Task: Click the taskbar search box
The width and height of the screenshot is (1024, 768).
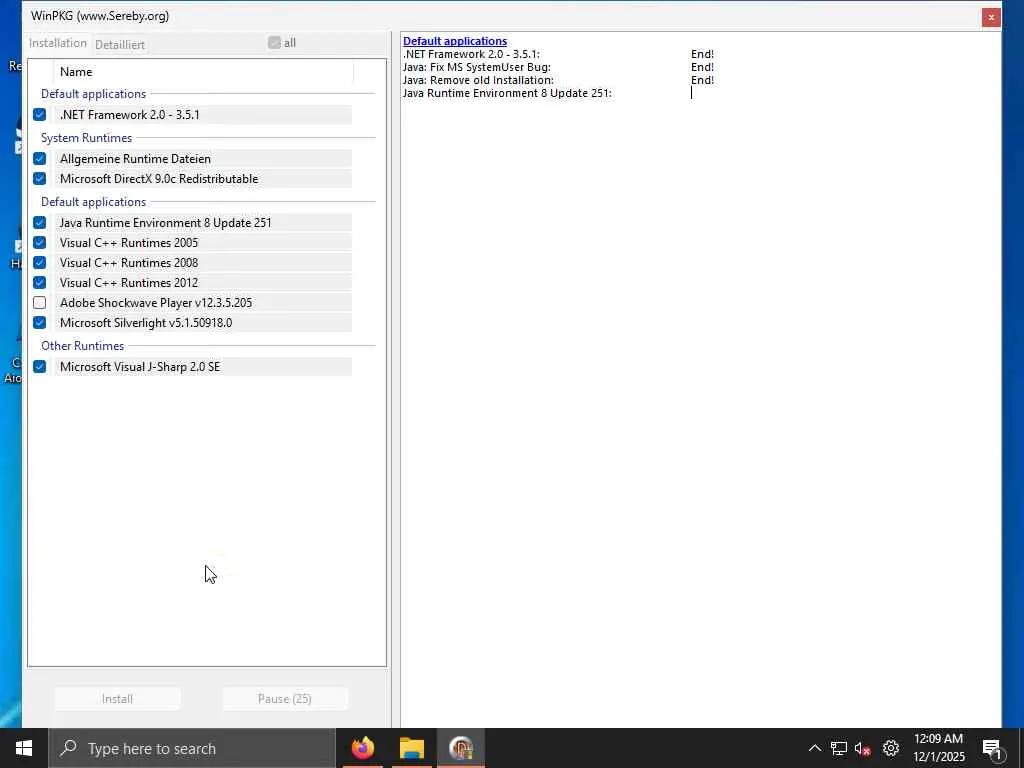Action: tap(192, 748)
